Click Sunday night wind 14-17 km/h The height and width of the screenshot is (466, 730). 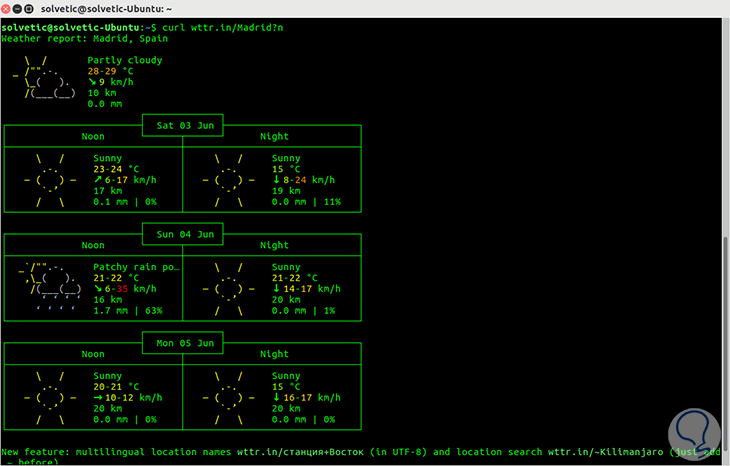click(x=306, y=289)
